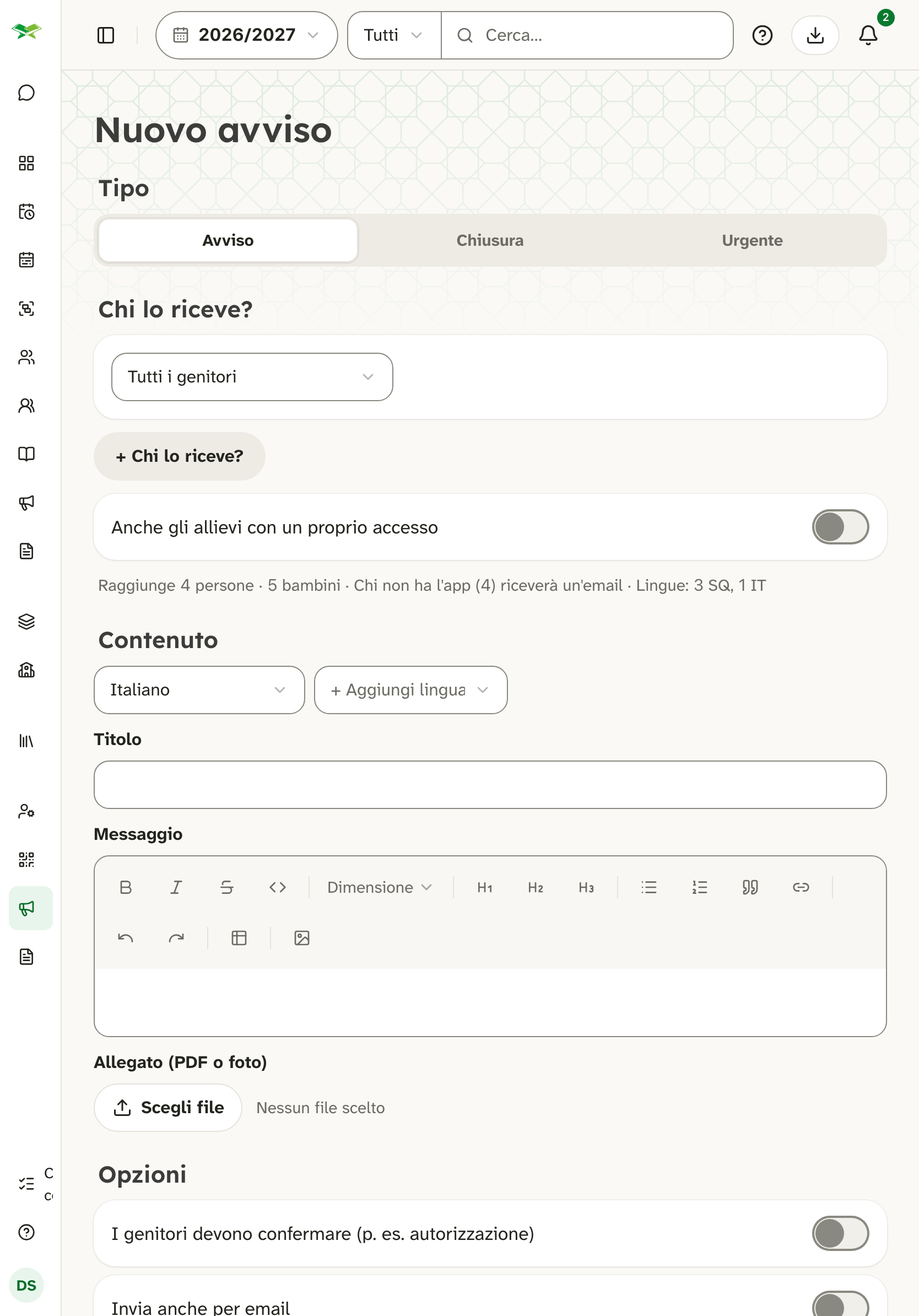Apply italic formatting in message editor
The image size is (919, 1316).
(x=176, y=887)
